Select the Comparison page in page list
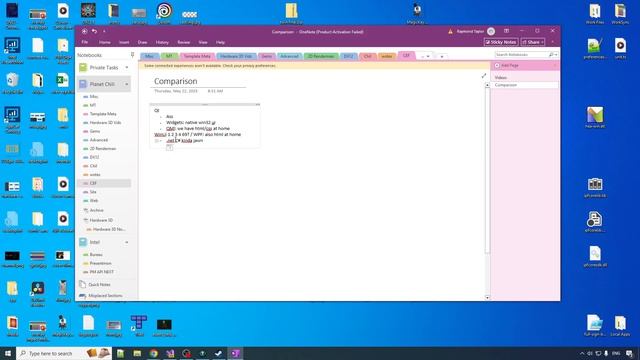Image resolution: width=640 pixels, height=360 pixels. 525,85
